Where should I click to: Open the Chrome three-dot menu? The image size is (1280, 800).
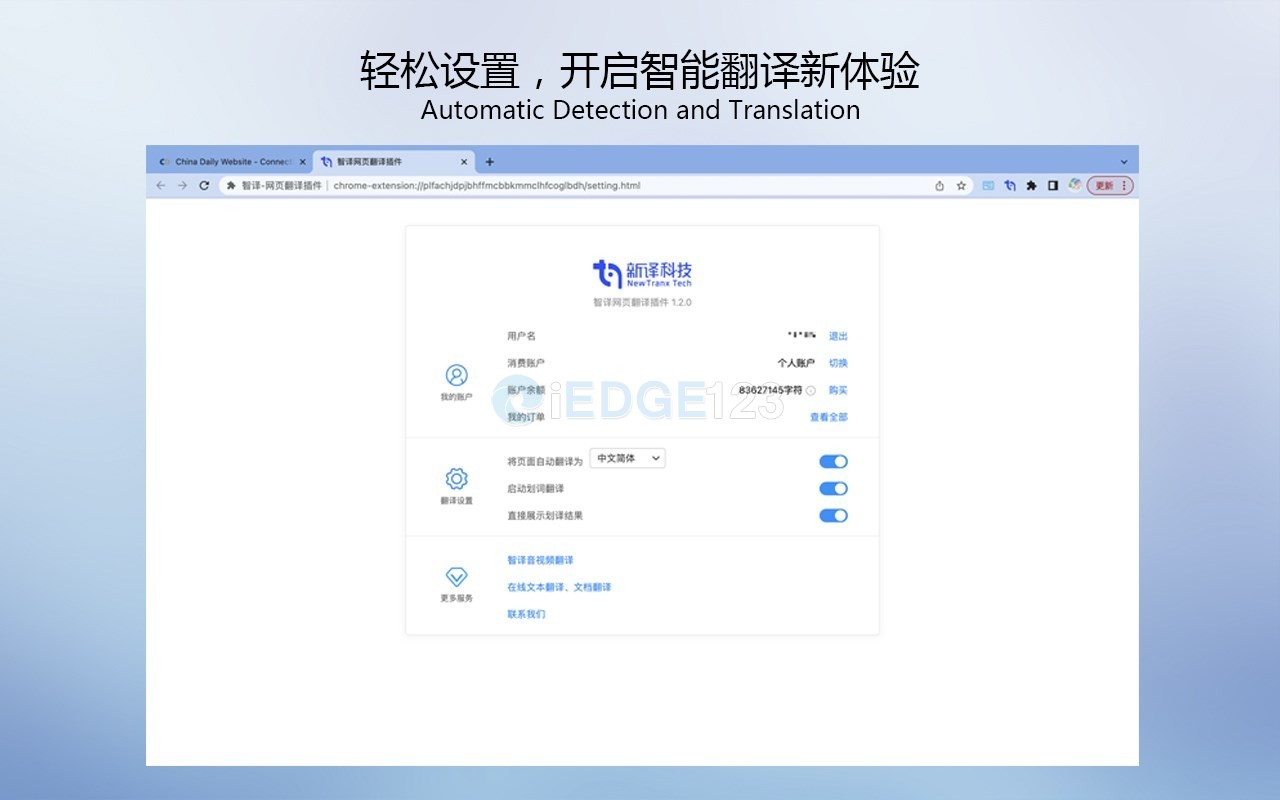point(1124,185)
